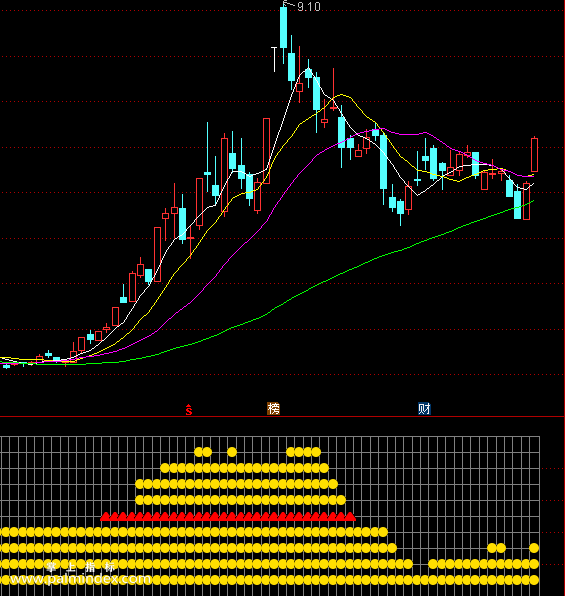Click the www.palmindex.com watermark link text
The width and height of the screenshot is (565, 596).
pos(80,579)
